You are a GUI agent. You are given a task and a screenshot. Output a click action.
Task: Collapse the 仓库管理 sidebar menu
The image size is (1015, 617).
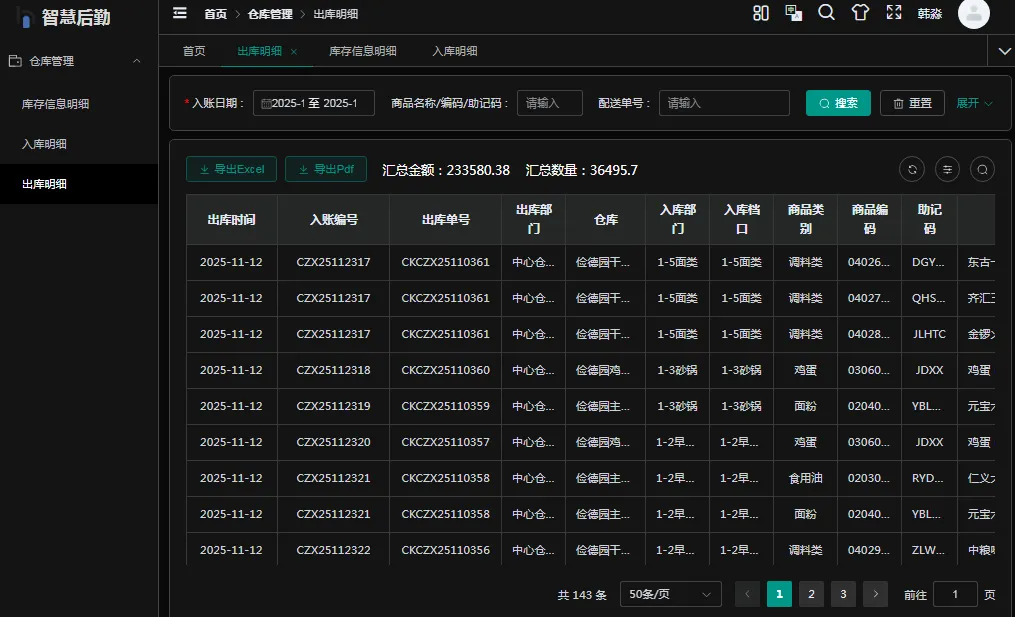(x=137, y=61)
